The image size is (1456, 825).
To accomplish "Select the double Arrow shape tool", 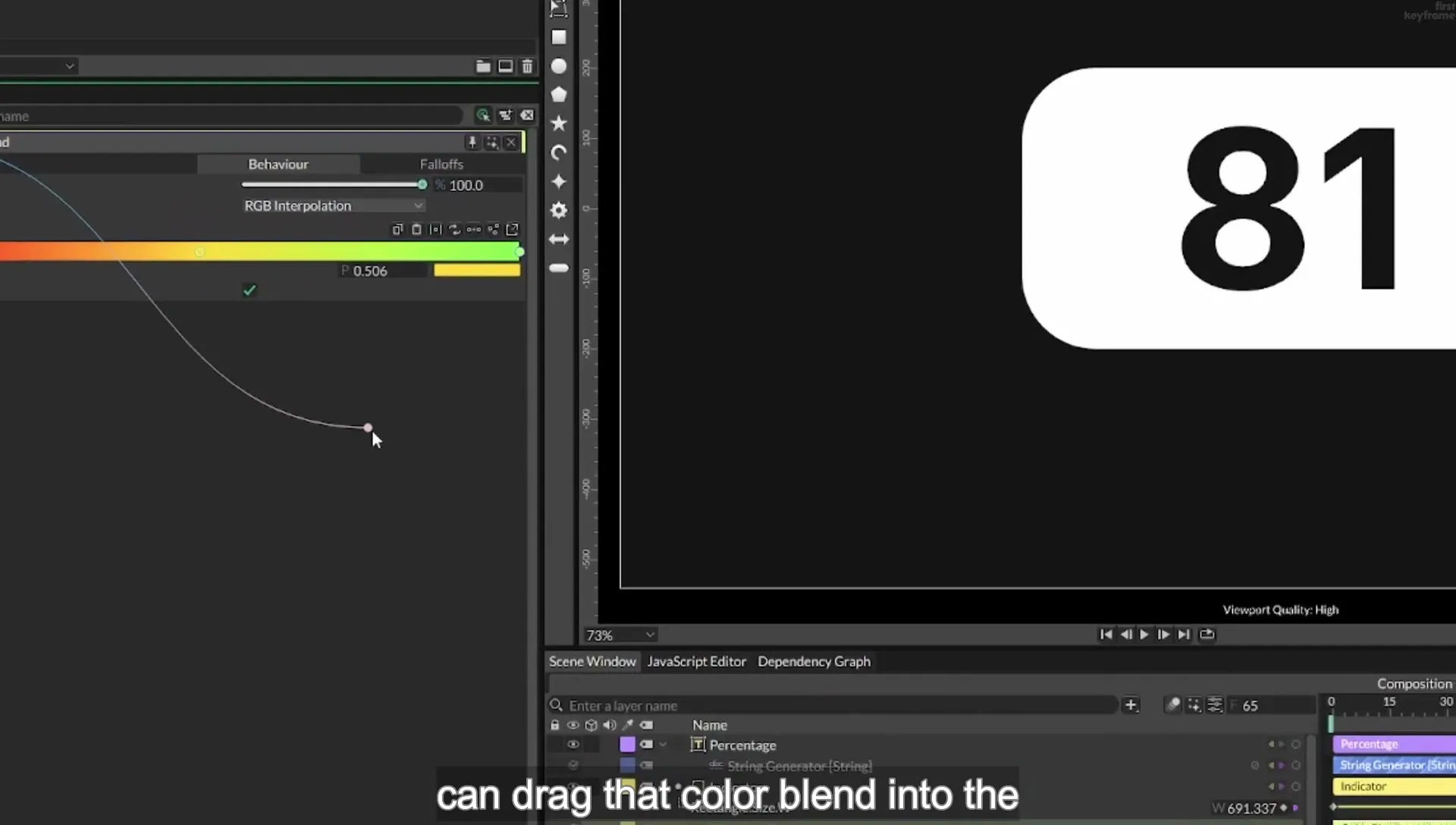I will pyautogui.click(x=559, y=239).
